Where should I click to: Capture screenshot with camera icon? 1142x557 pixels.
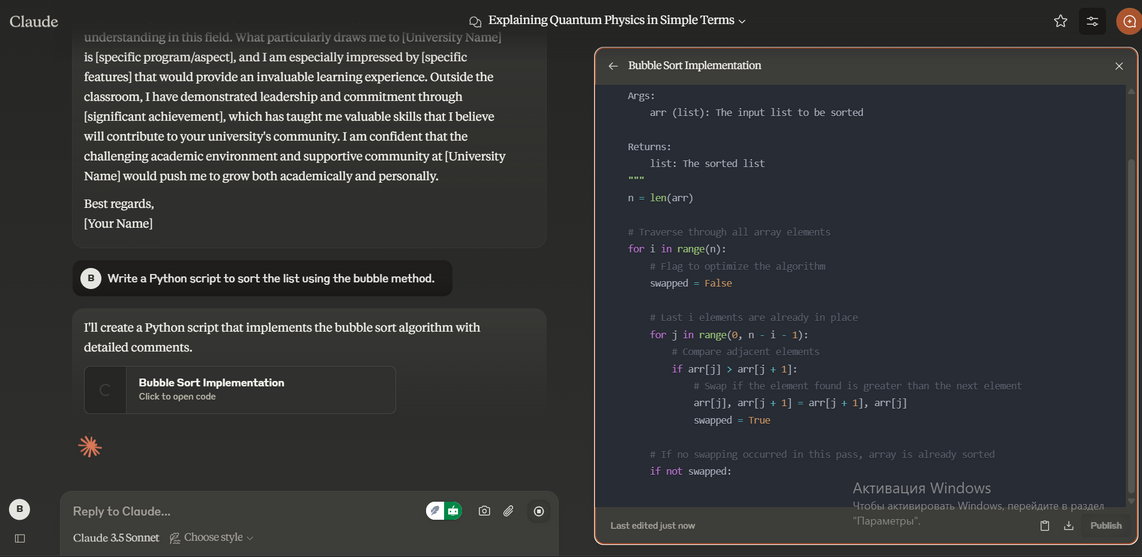(484, 511)
